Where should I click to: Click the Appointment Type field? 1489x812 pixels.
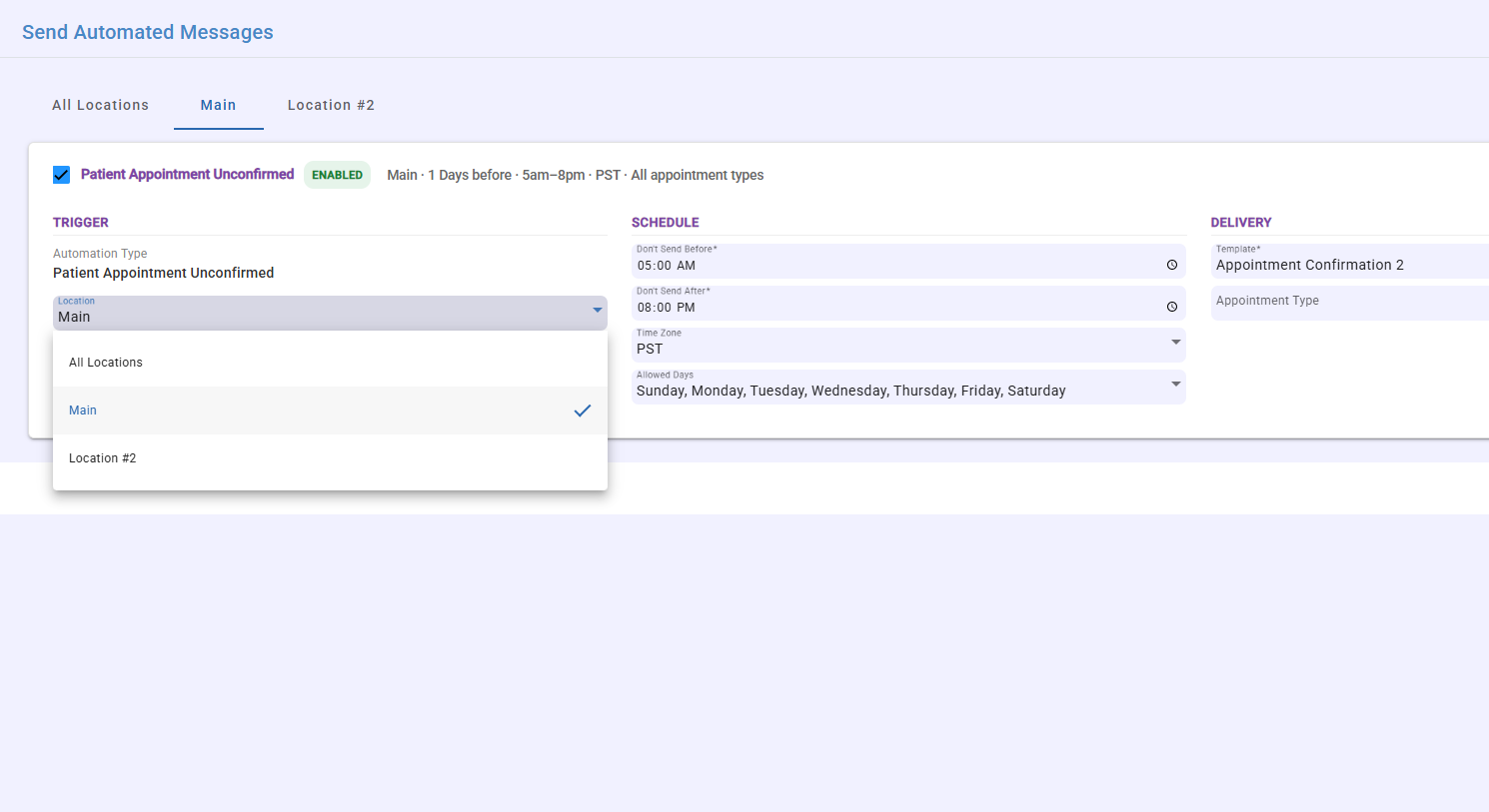coord(1350,303)
